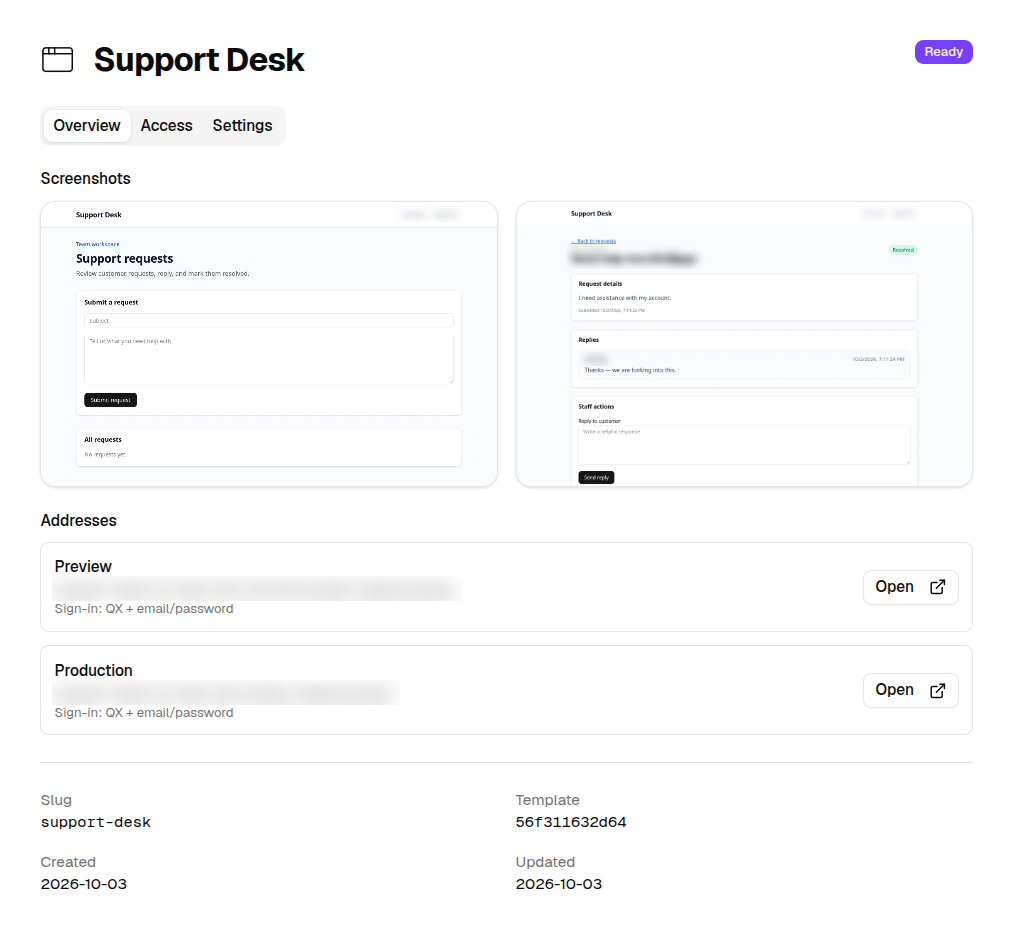Click the Created field label
1013x929 pixels.
[x=68, y=862]
